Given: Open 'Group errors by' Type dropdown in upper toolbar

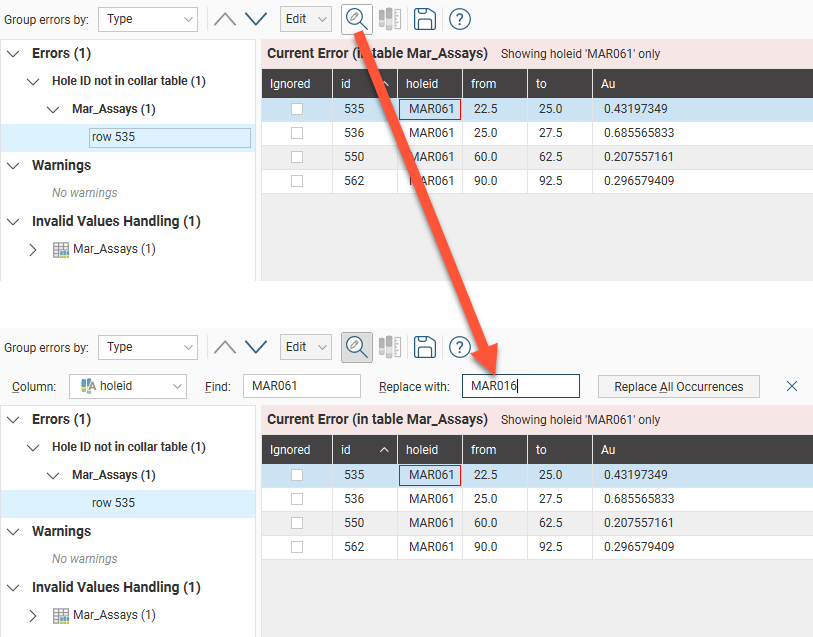Looking at the screenshot, I should [148, 19].
